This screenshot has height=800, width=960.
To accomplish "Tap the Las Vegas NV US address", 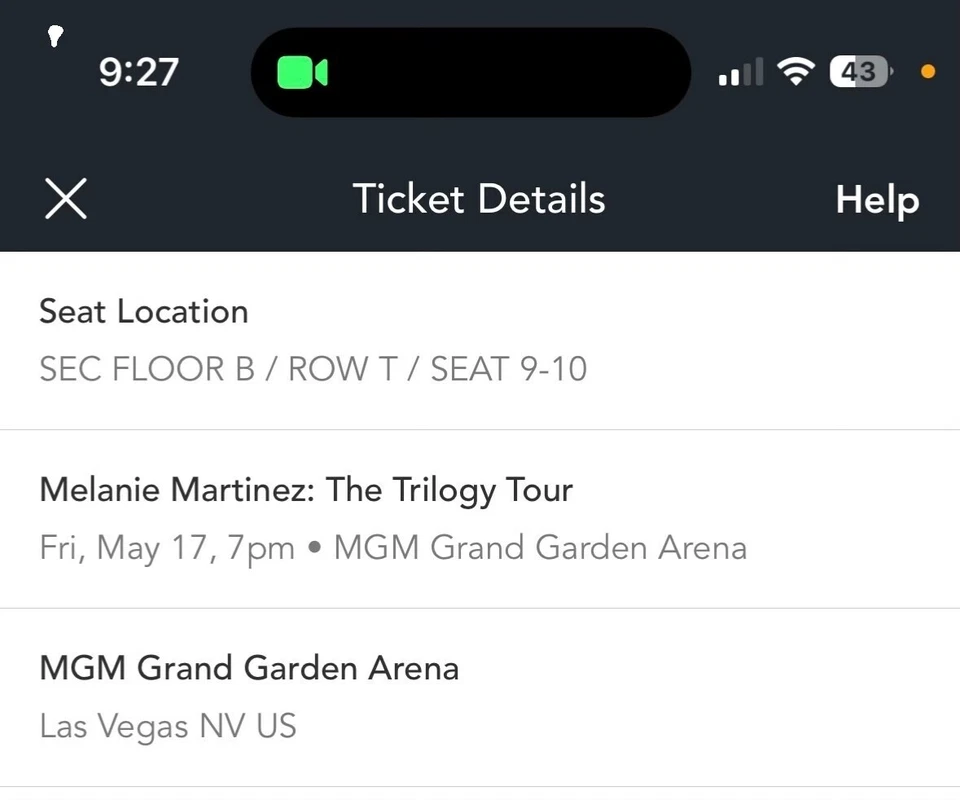I will (168, 725).
